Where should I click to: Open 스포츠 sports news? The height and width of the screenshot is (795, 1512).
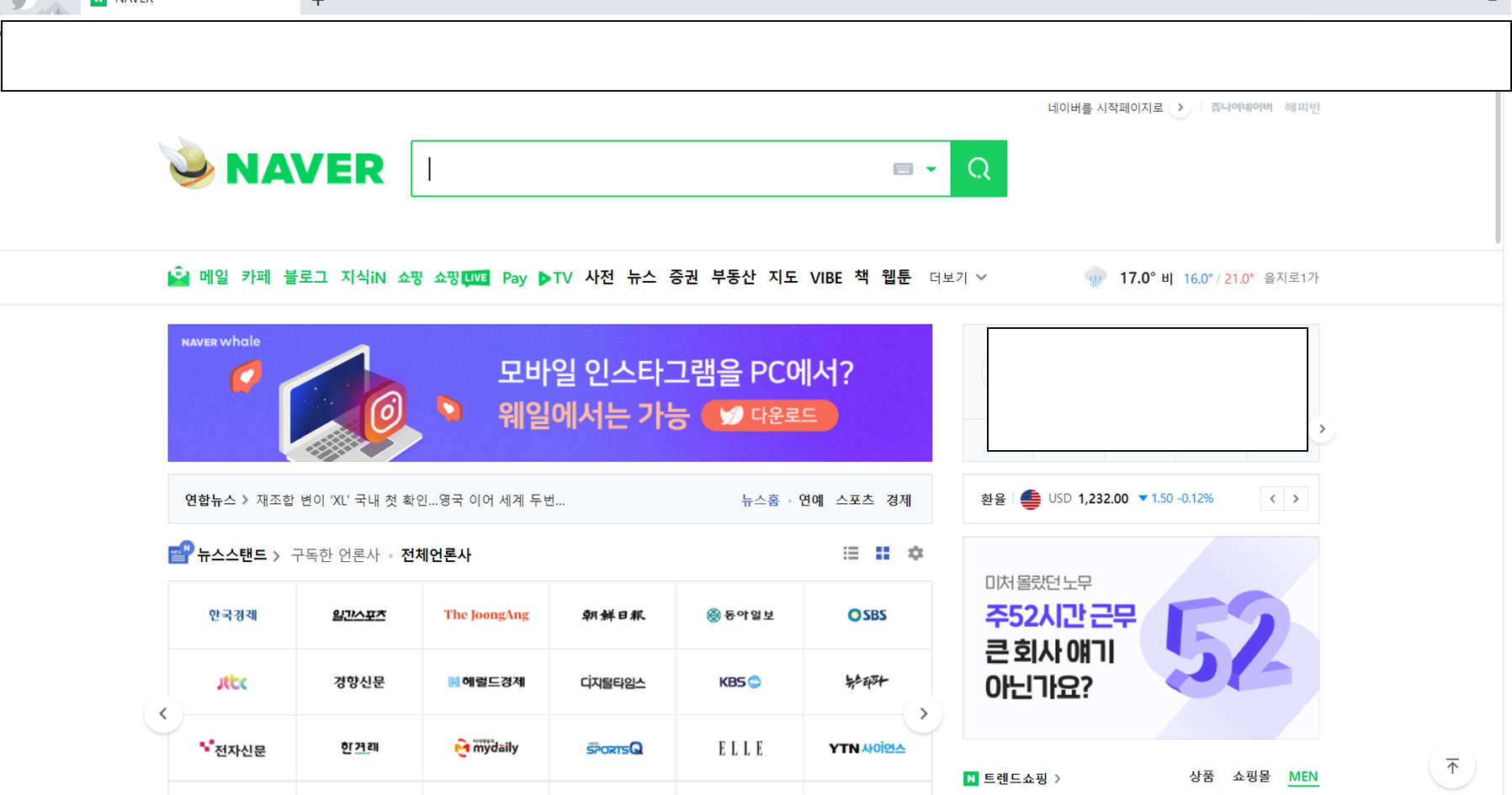(x=855, y=500)
